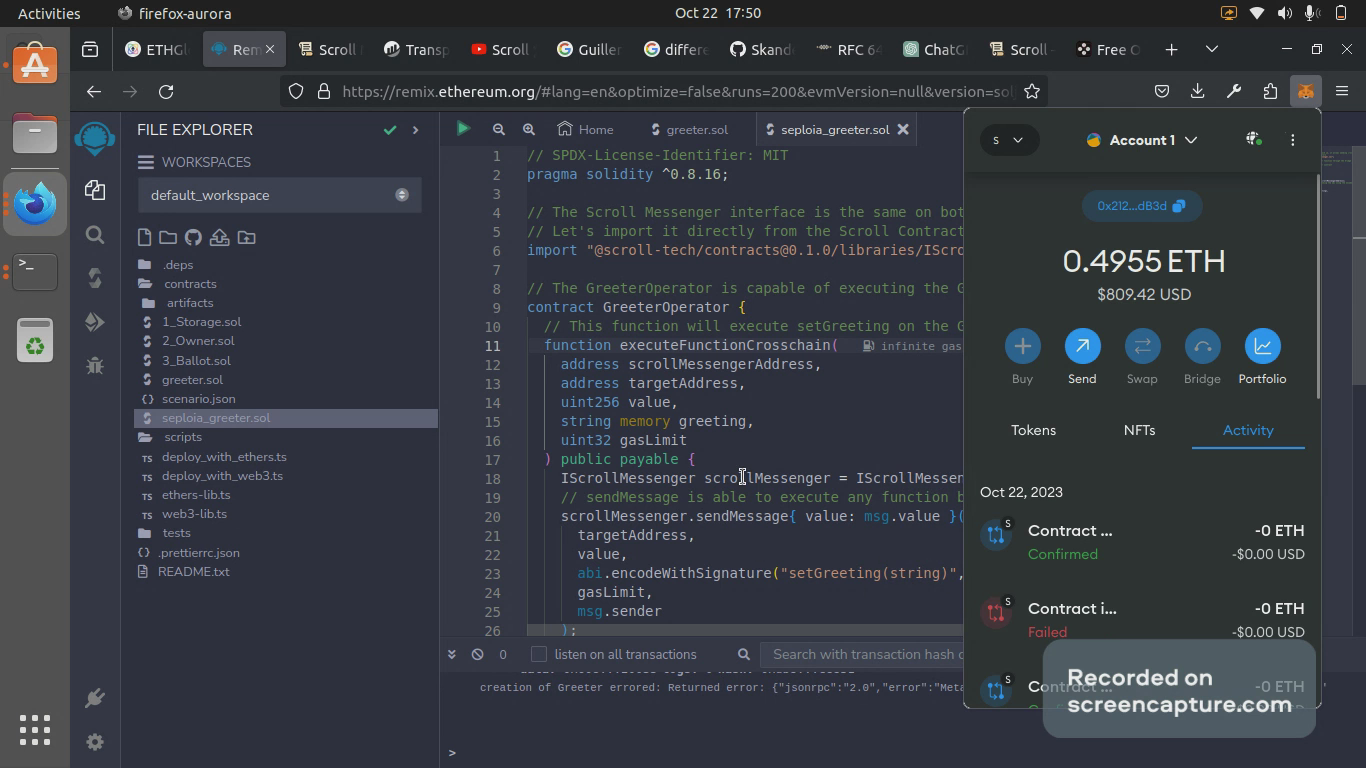Image resolution: width=1366 pixels, height=768 pixels.
Task: Click the Remix logo home icon
Action: pyautogui.click(x=95, y=138)
